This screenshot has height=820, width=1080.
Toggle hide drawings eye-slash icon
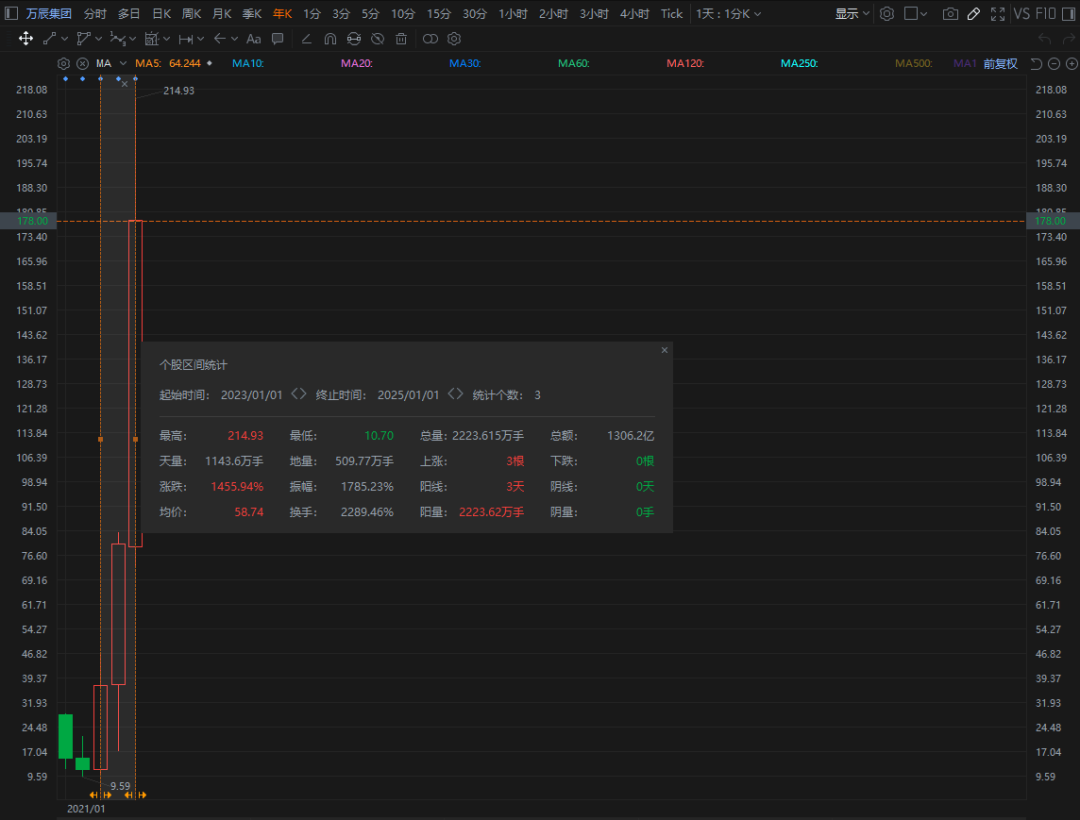coord(377,38)
